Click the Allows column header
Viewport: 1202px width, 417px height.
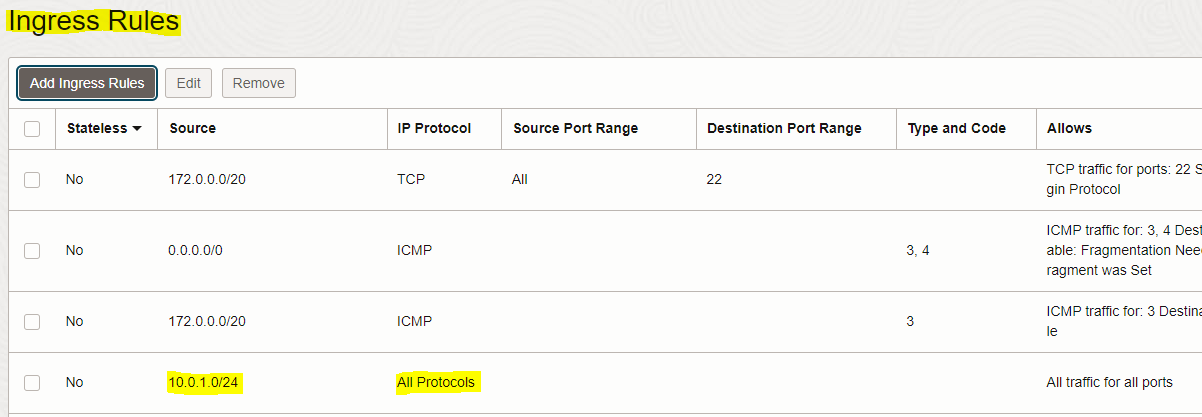(1068, 128)
